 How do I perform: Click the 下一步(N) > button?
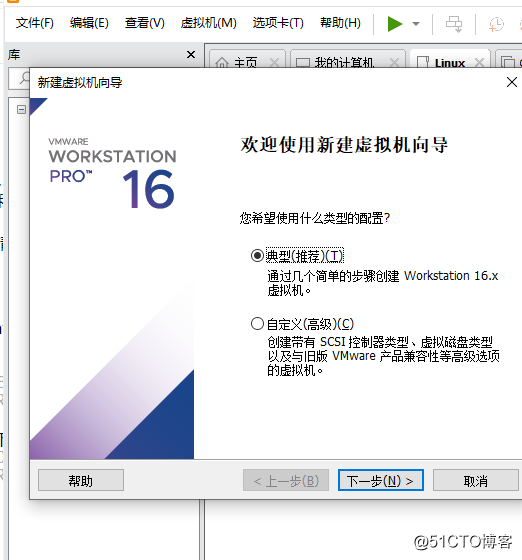[x=381, y=480]
